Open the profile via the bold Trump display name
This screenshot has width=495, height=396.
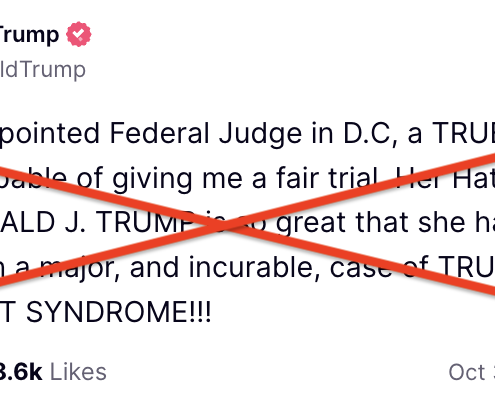29,35
